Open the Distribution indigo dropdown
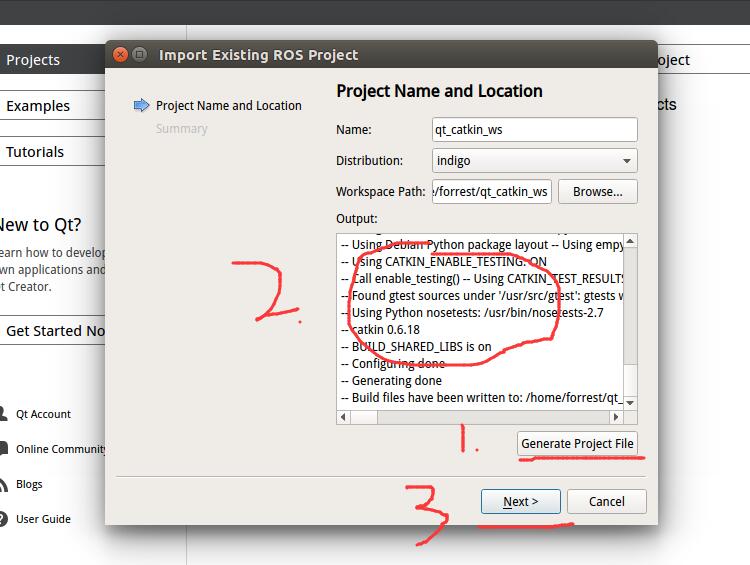The image size is (750, 565). point(535,161)
